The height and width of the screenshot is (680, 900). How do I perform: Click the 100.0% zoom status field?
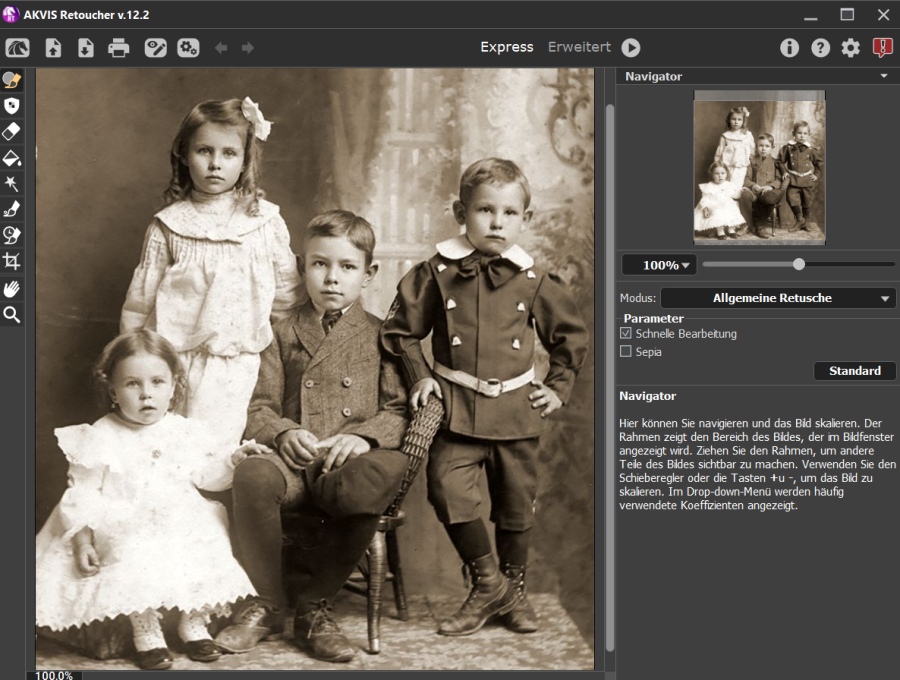(x=54, y=675)
